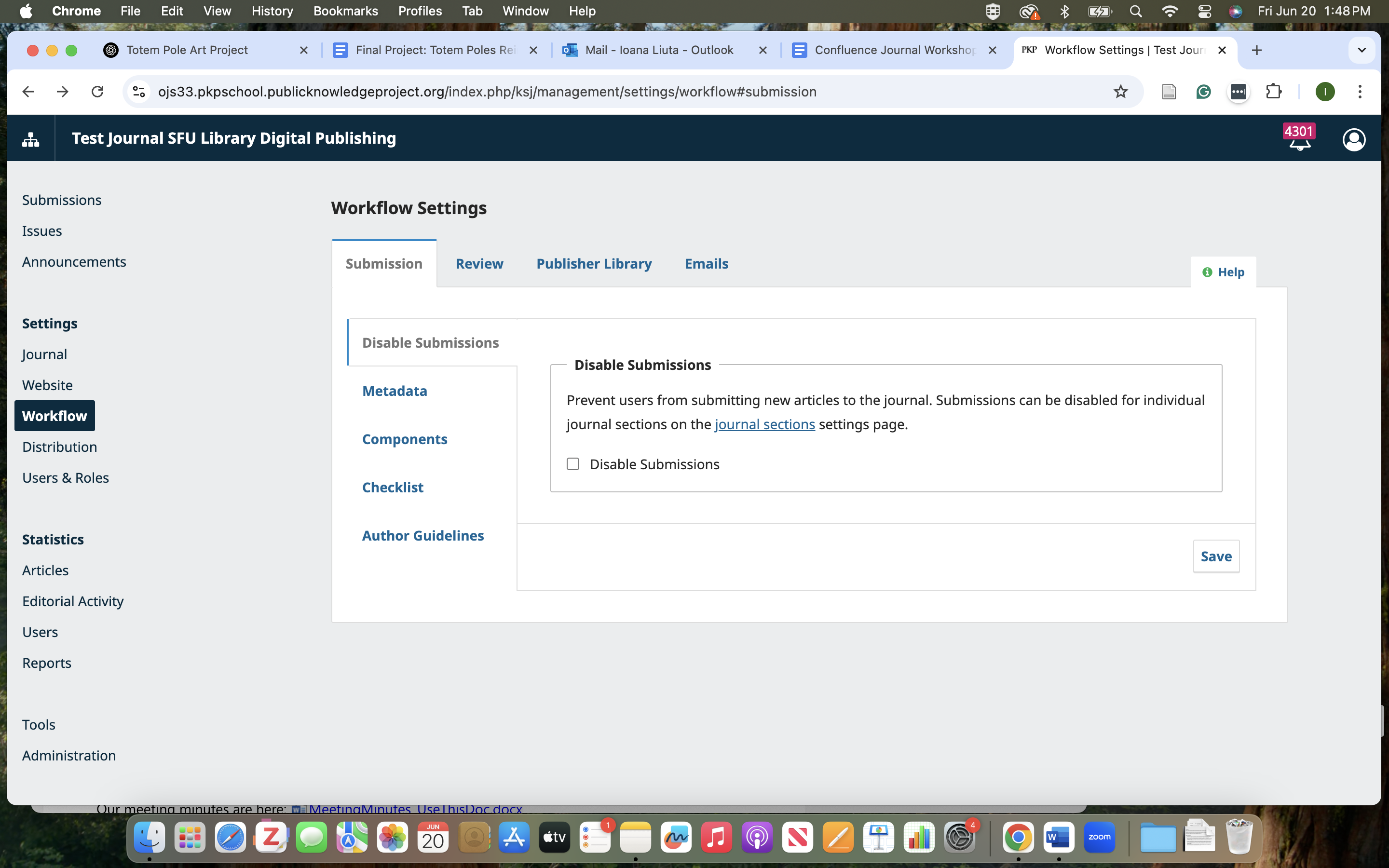Viewport: 1389px width, 868px height.
Task: Expand the tab search dropdown arrow
Action: click(x=1362, y=50)
